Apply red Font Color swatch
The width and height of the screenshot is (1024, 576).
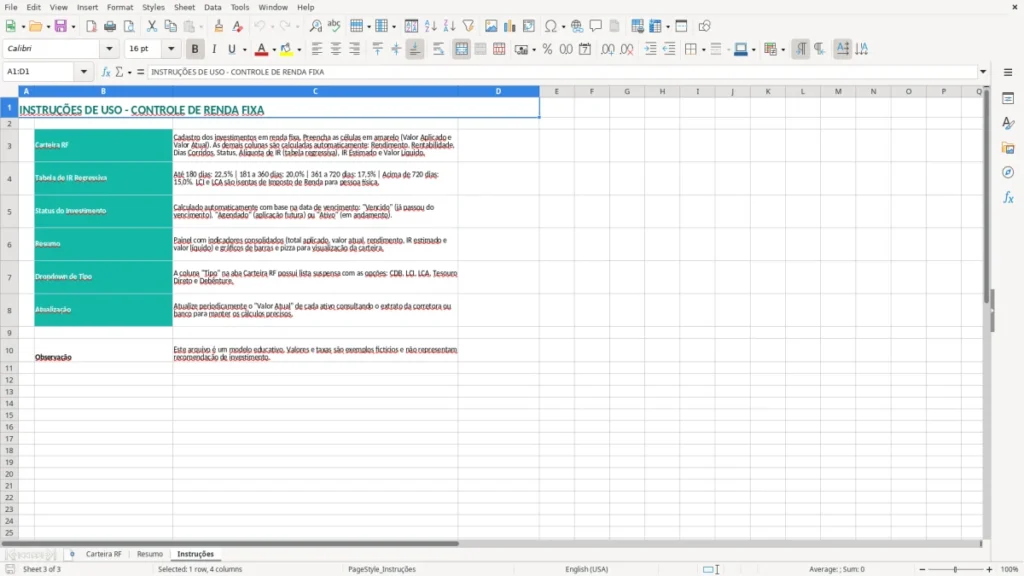261,49
